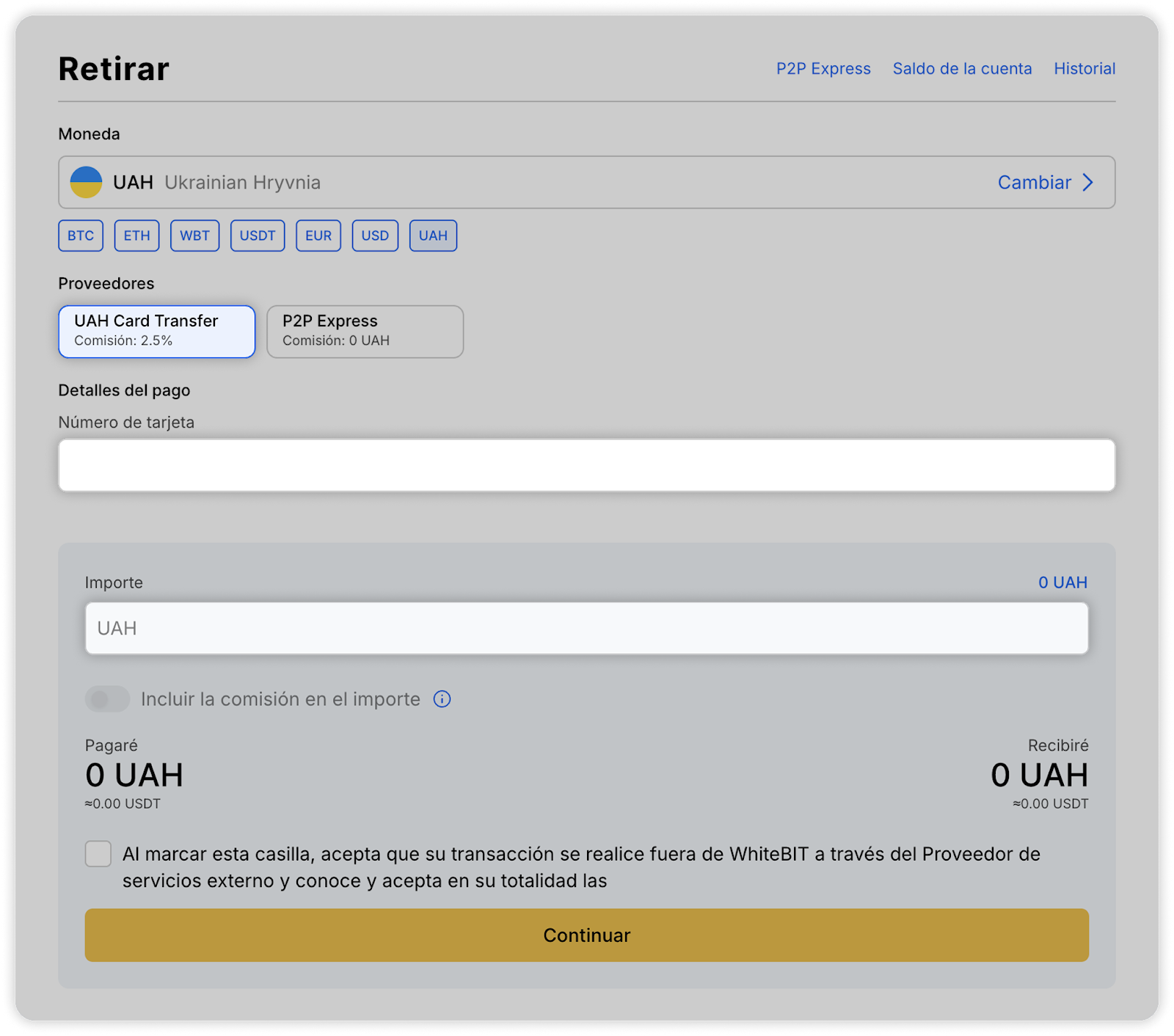Pick the WBT currency chip
1174x1036 pixels.
[x=194, y=236]
